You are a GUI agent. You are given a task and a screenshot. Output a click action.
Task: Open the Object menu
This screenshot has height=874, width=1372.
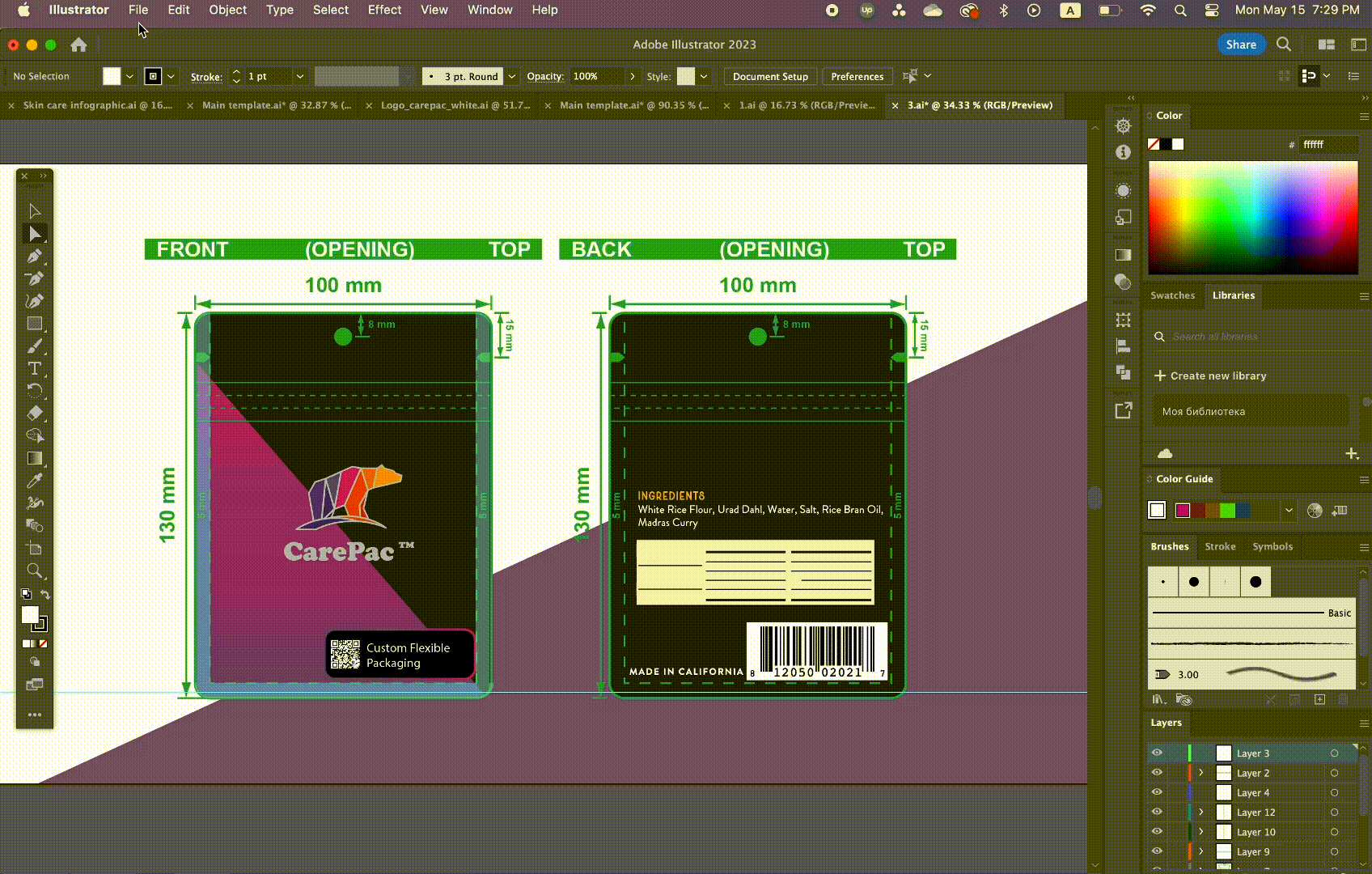click(x=227, y=10)
